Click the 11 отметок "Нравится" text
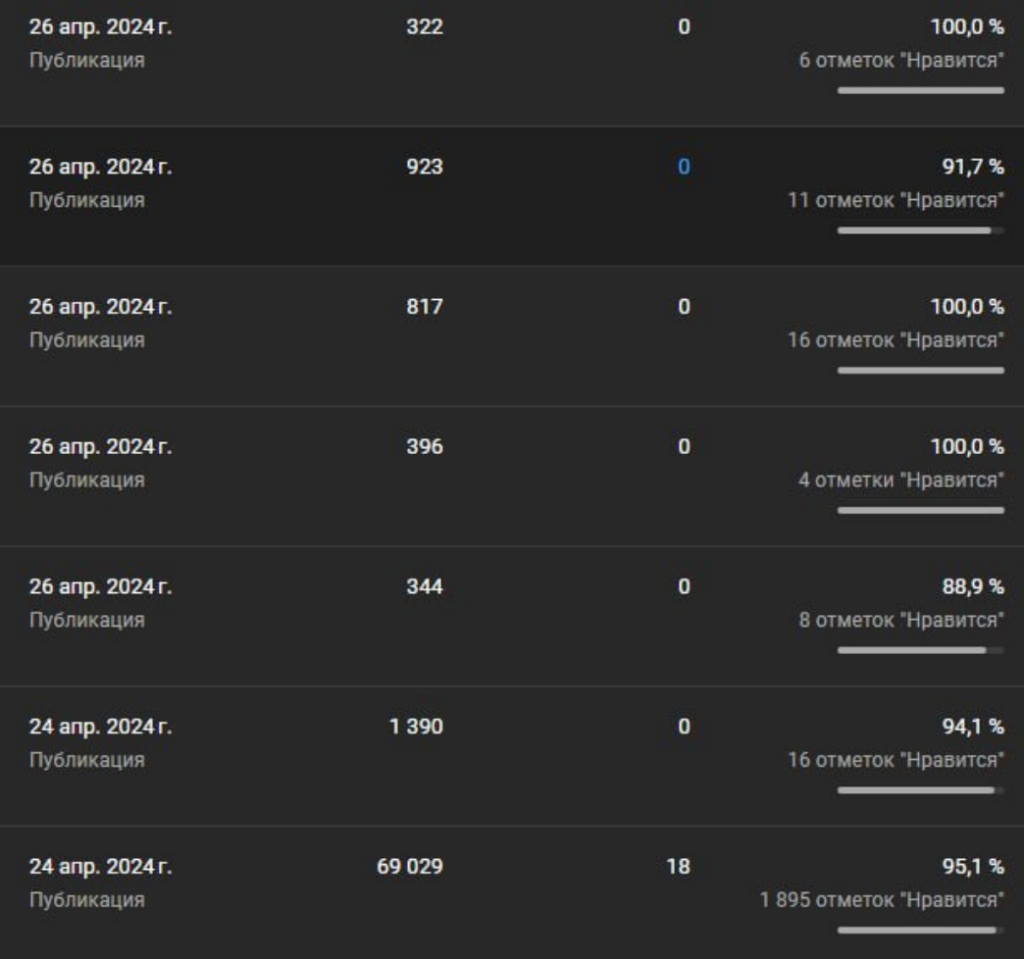 pos(896,200)
